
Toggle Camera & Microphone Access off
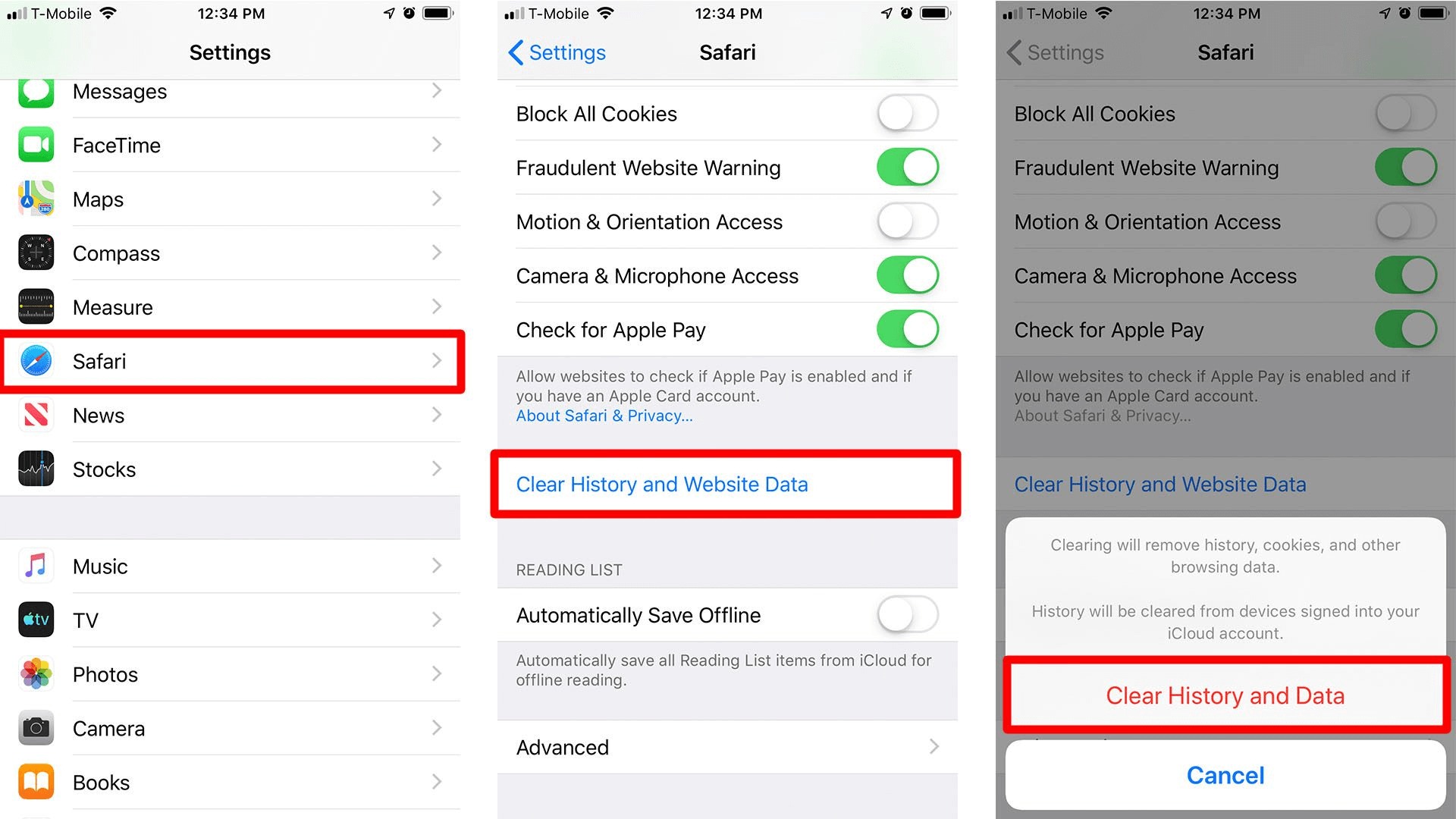(x=906, y=276)
